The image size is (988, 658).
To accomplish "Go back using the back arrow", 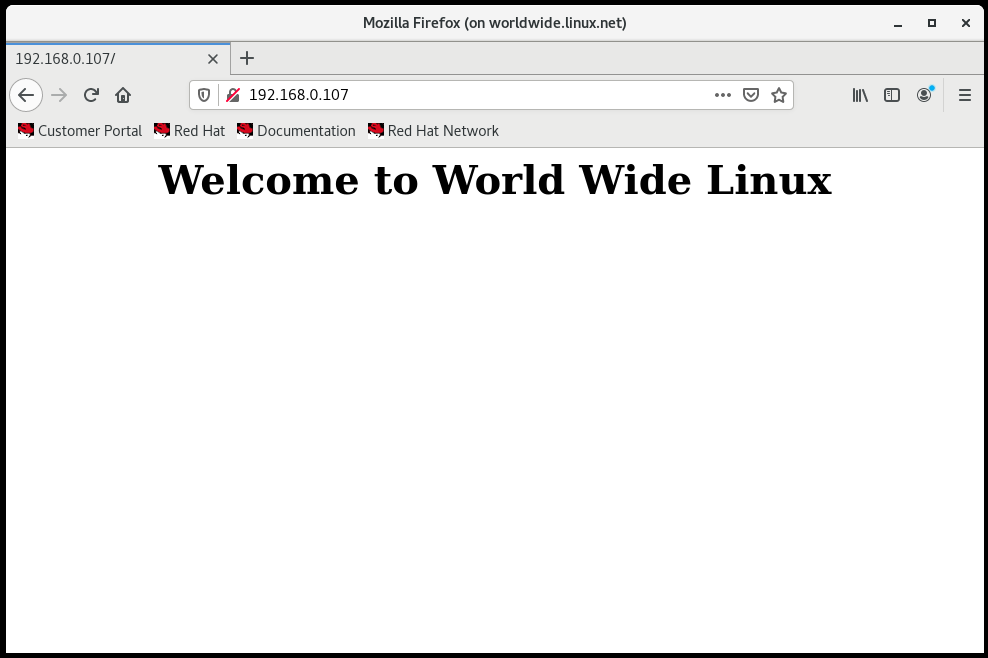I will click(26, 95).
